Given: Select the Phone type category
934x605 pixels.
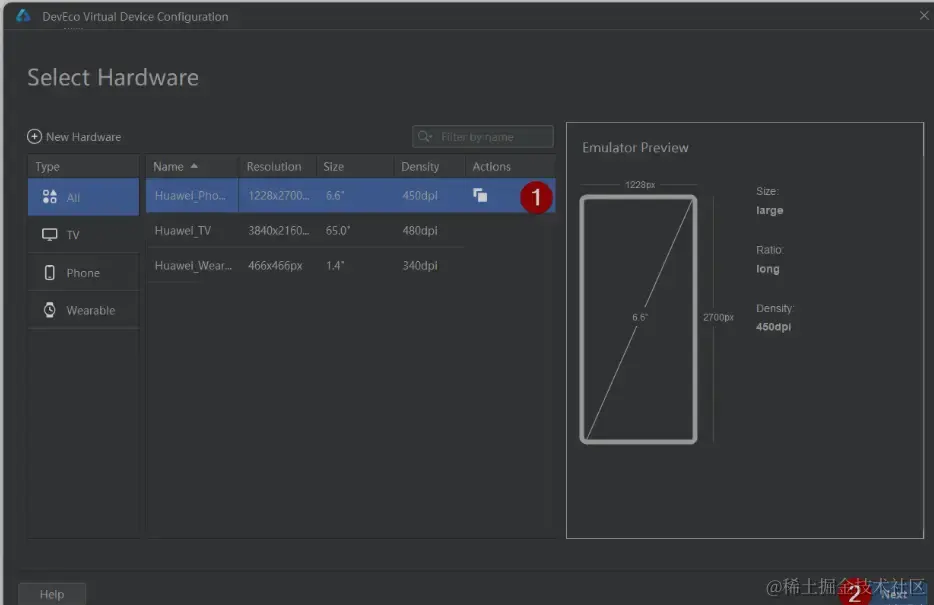Looking at the screenshot, I should click(83, 273).
